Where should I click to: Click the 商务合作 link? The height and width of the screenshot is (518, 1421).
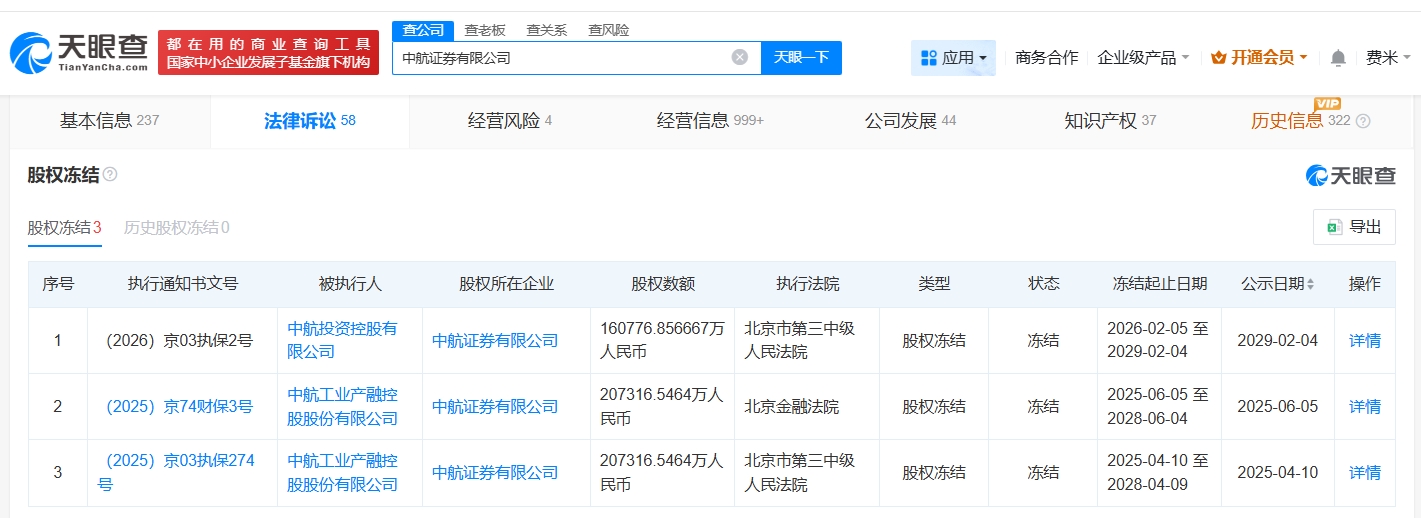[x=1046, y=58]
